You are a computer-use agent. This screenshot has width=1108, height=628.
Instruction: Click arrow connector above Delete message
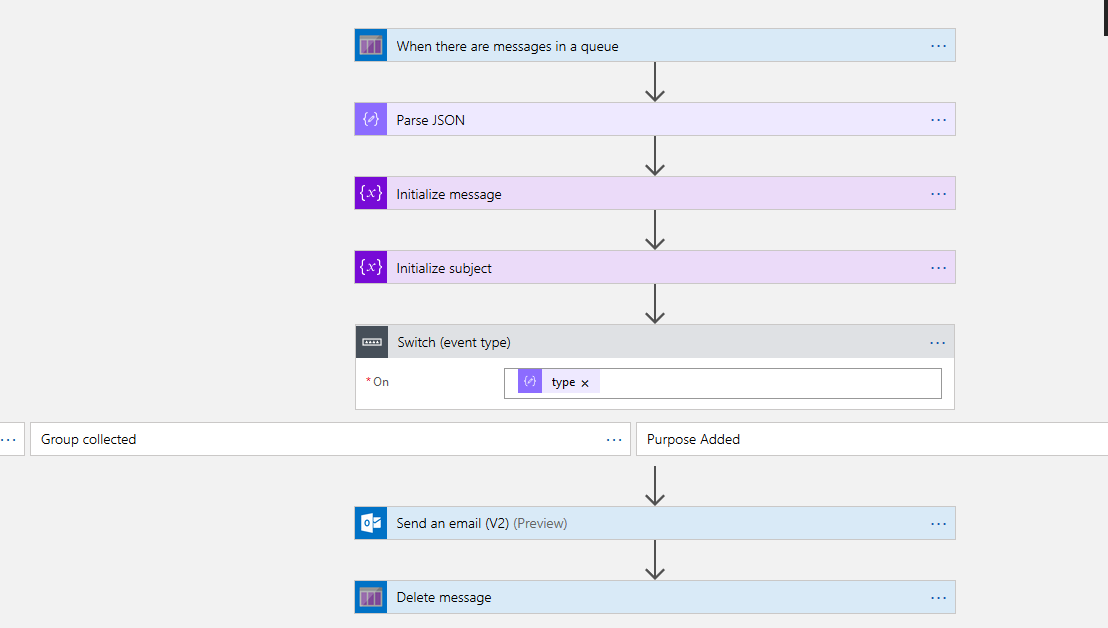click(655, 560)
